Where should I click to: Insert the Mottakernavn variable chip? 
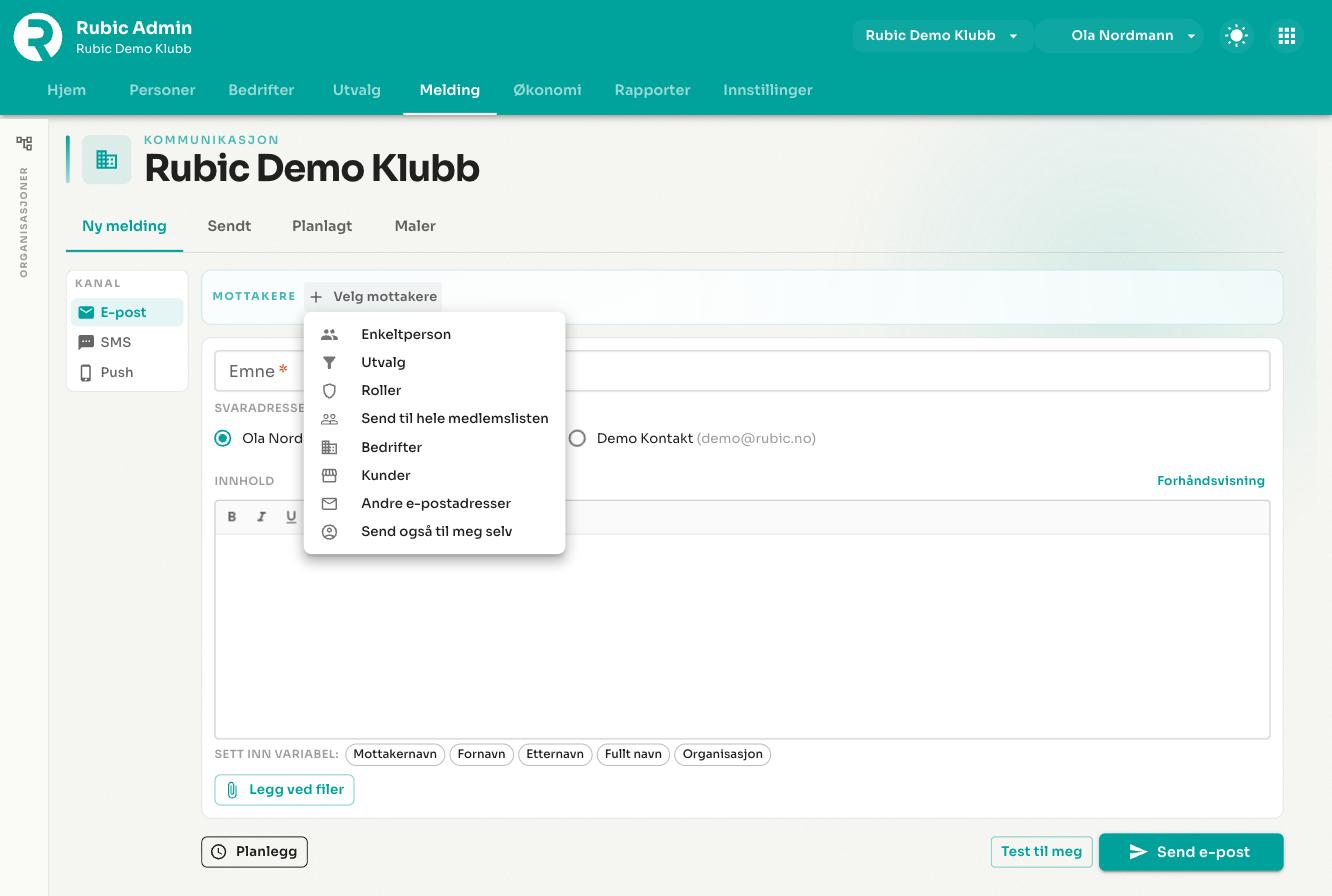click(395, 754)
